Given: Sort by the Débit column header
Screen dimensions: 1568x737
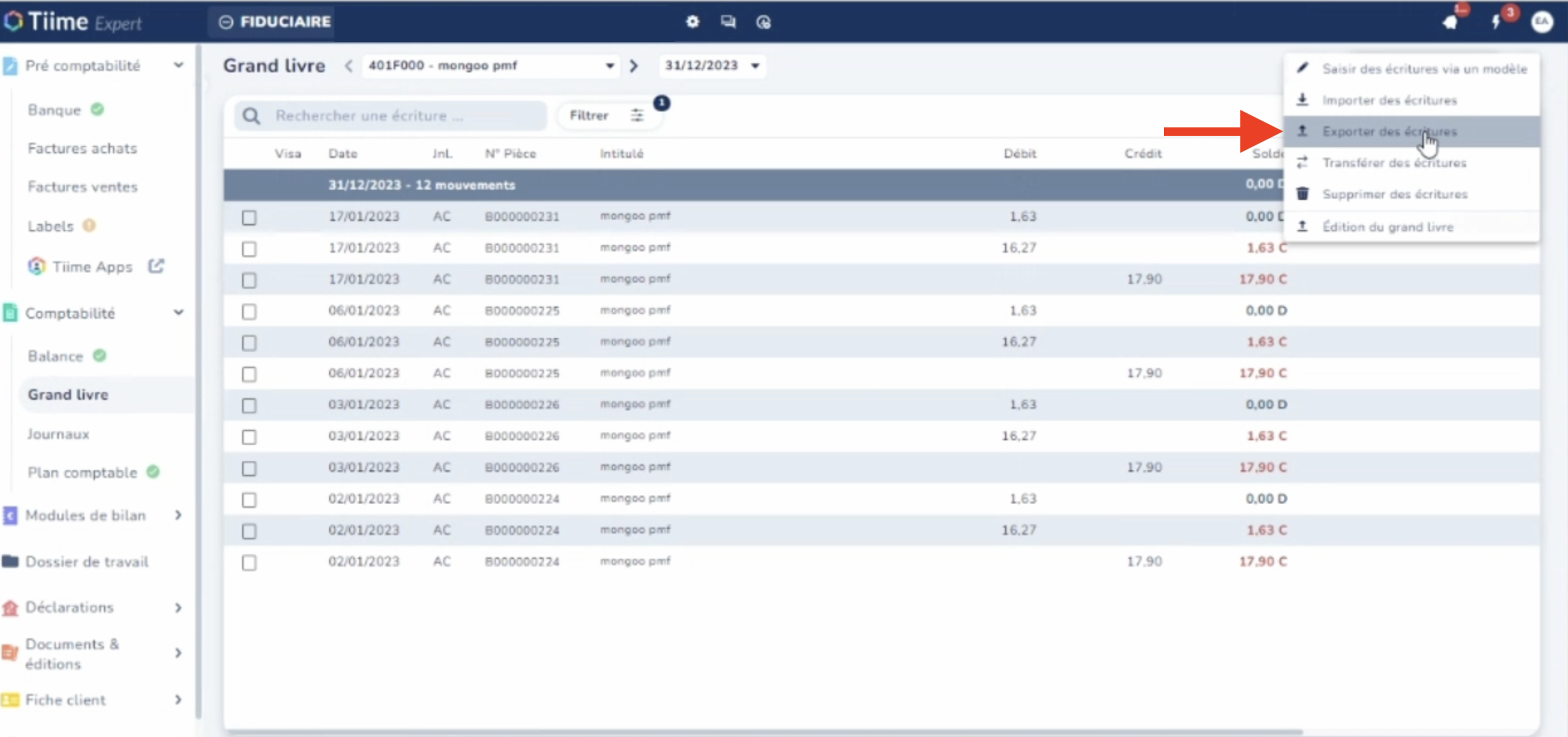Looking at the screenshot, I should tap(1019, 153).
